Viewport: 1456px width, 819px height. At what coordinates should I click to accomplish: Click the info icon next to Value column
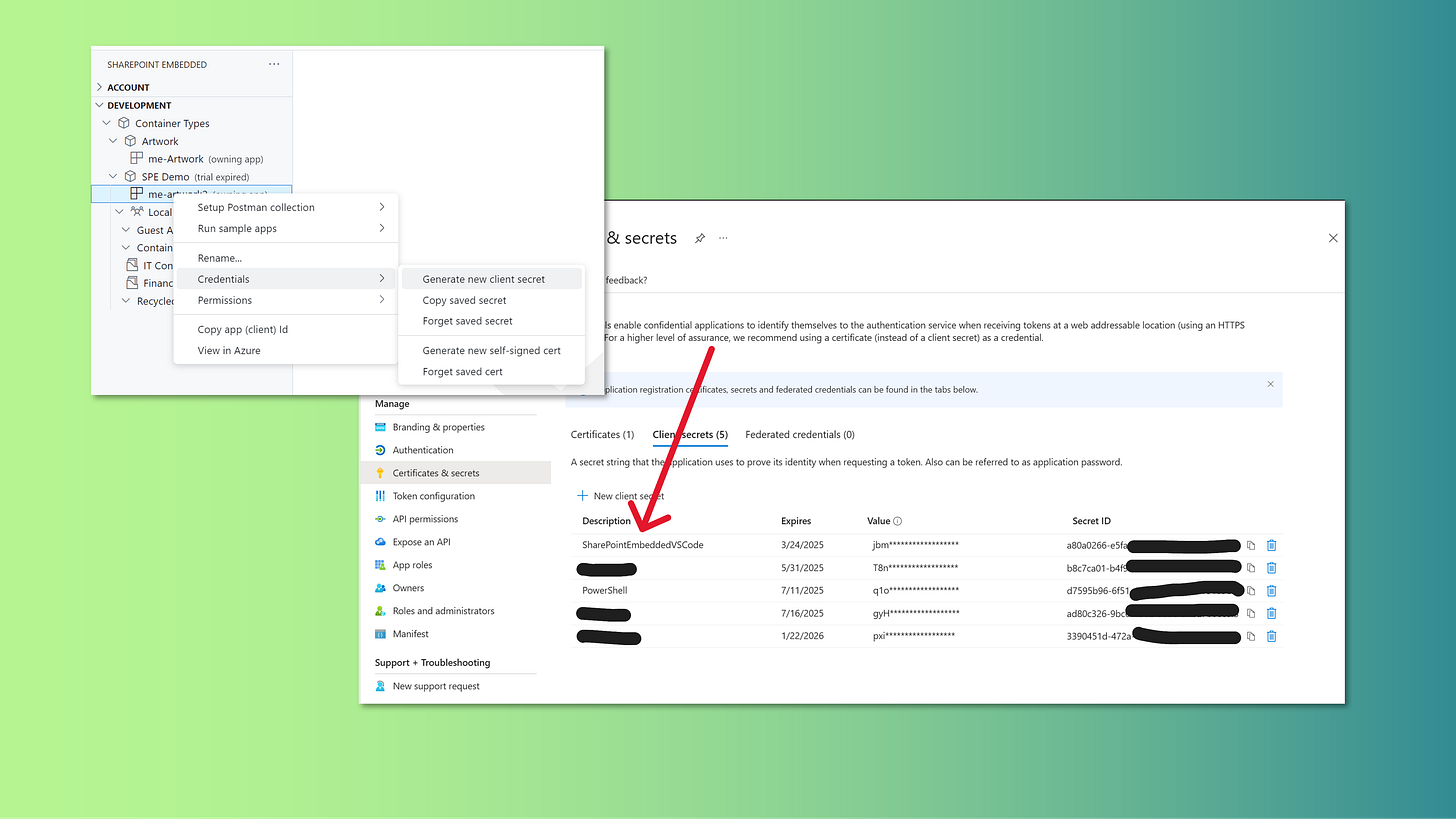898,520
